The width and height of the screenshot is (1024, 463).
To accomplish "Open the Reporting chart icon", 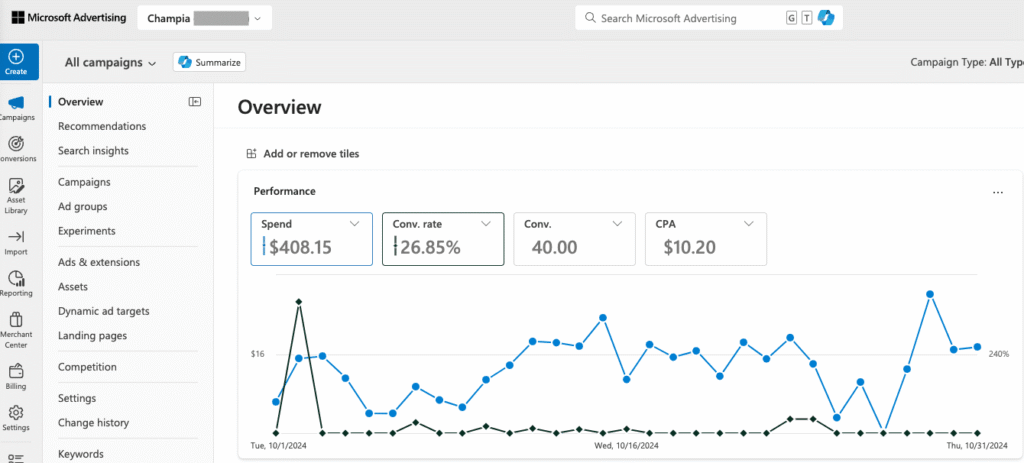I will tap(16, 279).
